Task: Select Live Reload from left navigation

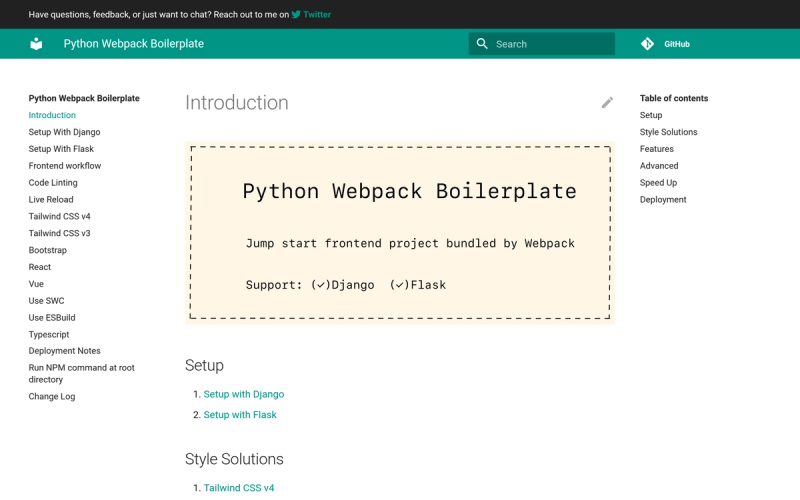Action: pyautogui.click(x=51, y=200)
